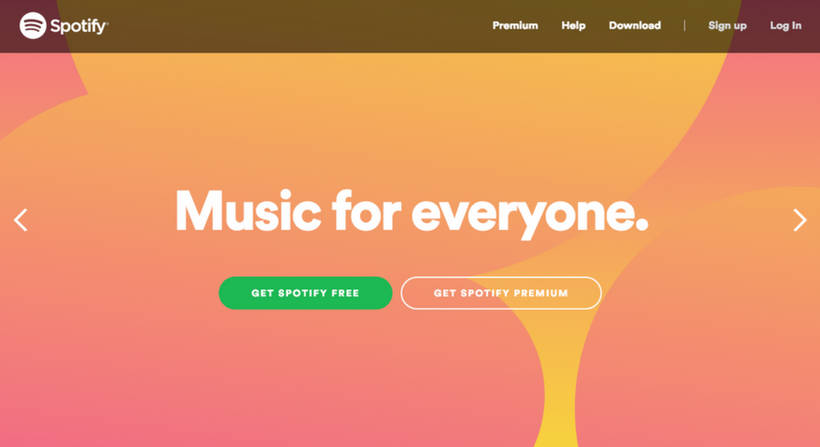Advance carousel with the right chevron arrow
Viewport: 820px width, 447px height.
click(x=800, y=220)
